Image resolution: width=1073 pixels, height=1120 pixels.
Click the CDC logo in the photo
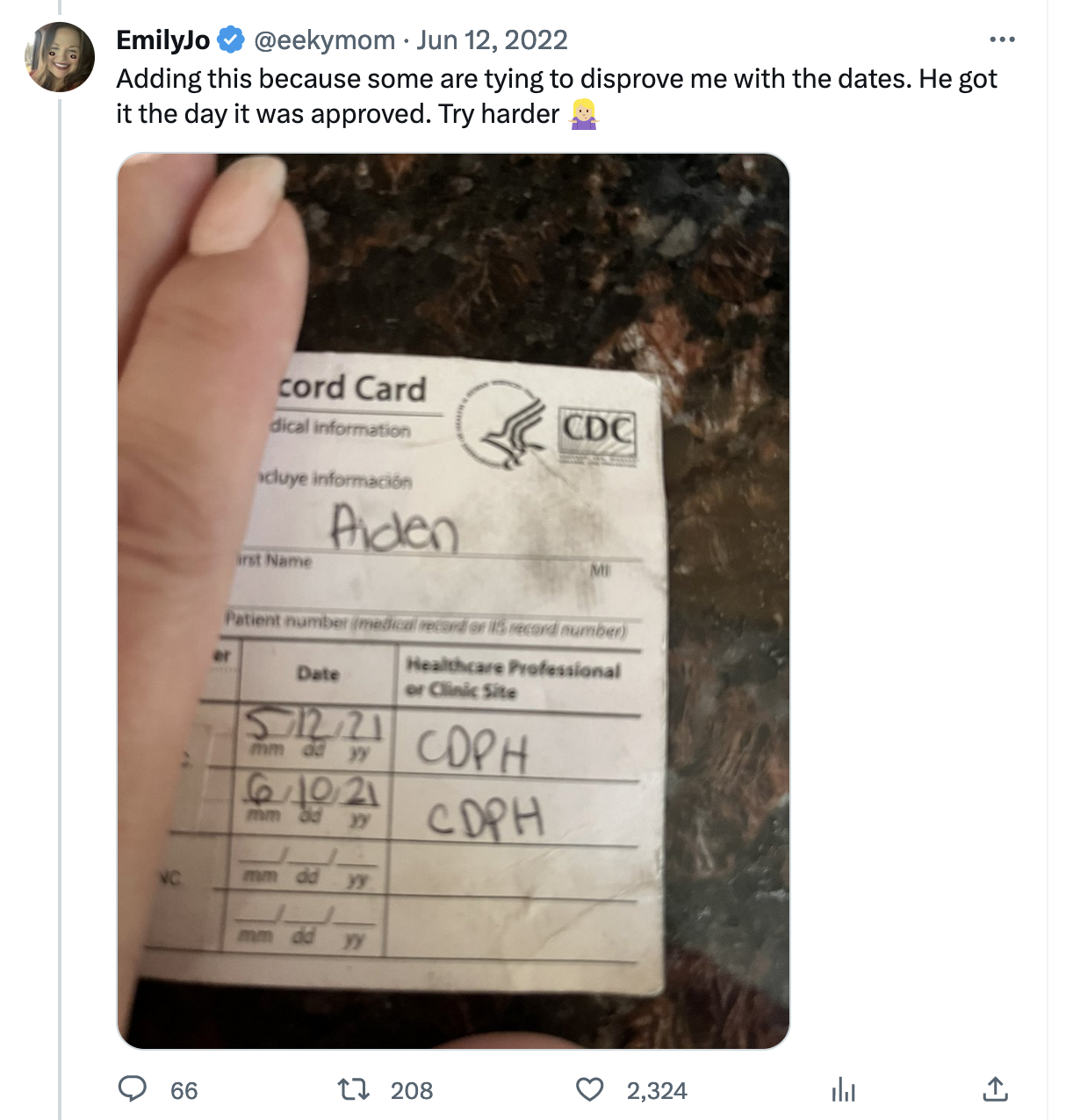pos(598,431)
